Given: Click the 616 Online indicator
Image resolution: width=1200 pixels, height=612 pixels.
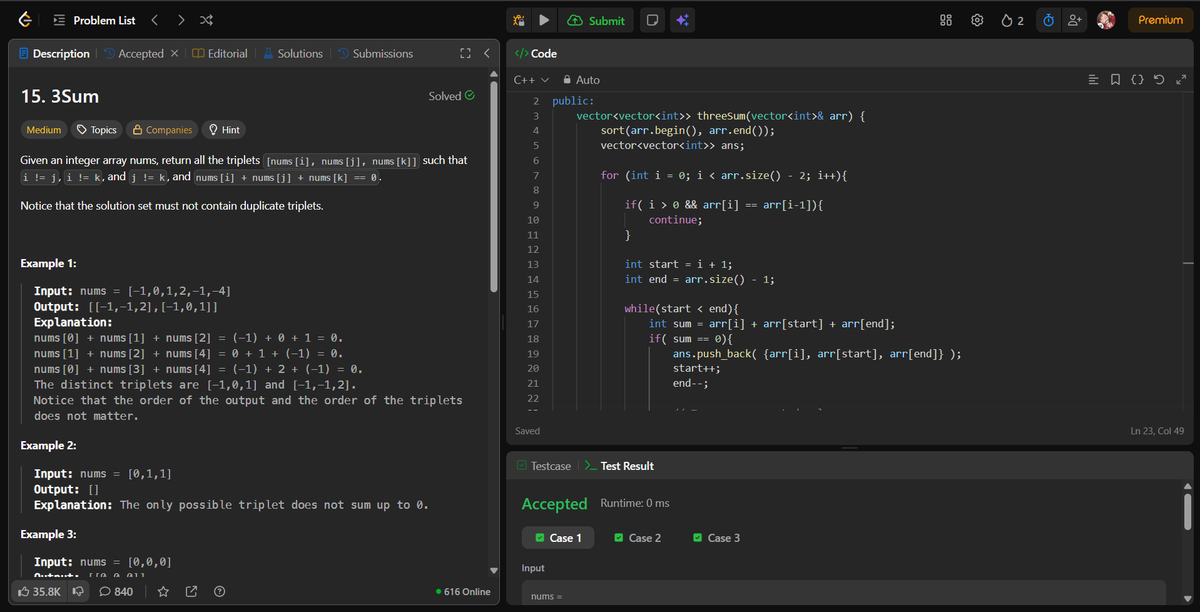Looking at the screenshot, I should pyautogui.click(x=465, y=592).
